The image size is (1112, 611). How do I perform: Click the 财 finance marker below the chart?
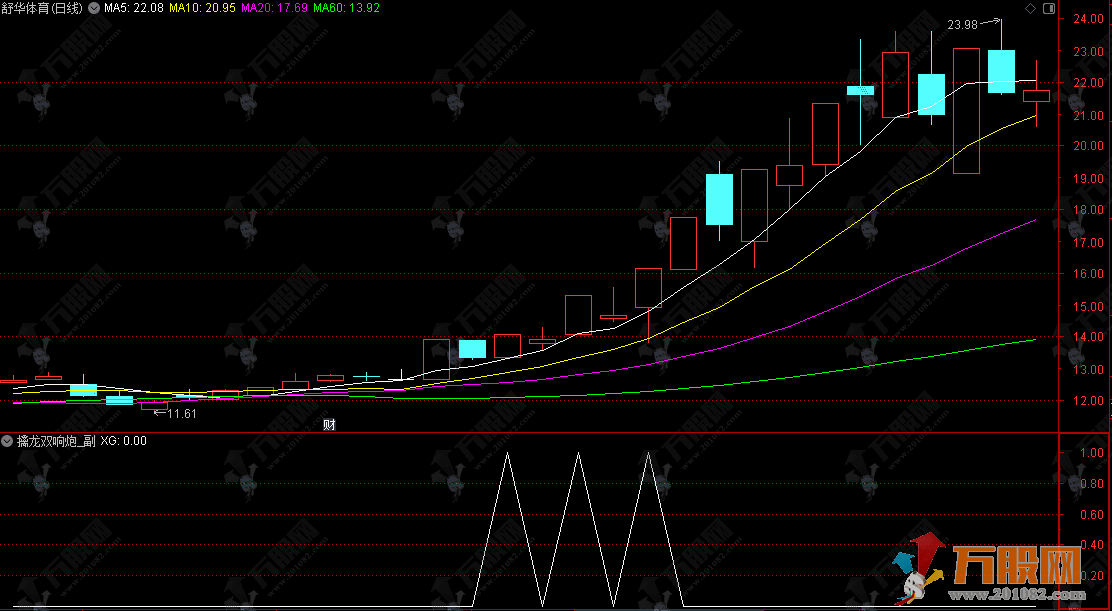[x=329, y=425]
